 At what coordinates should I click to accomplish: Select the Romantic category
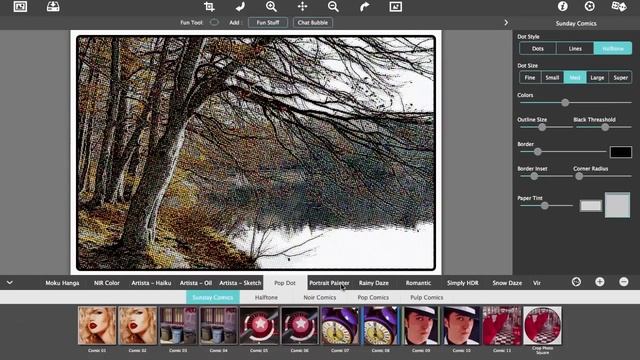click(418, 283)
